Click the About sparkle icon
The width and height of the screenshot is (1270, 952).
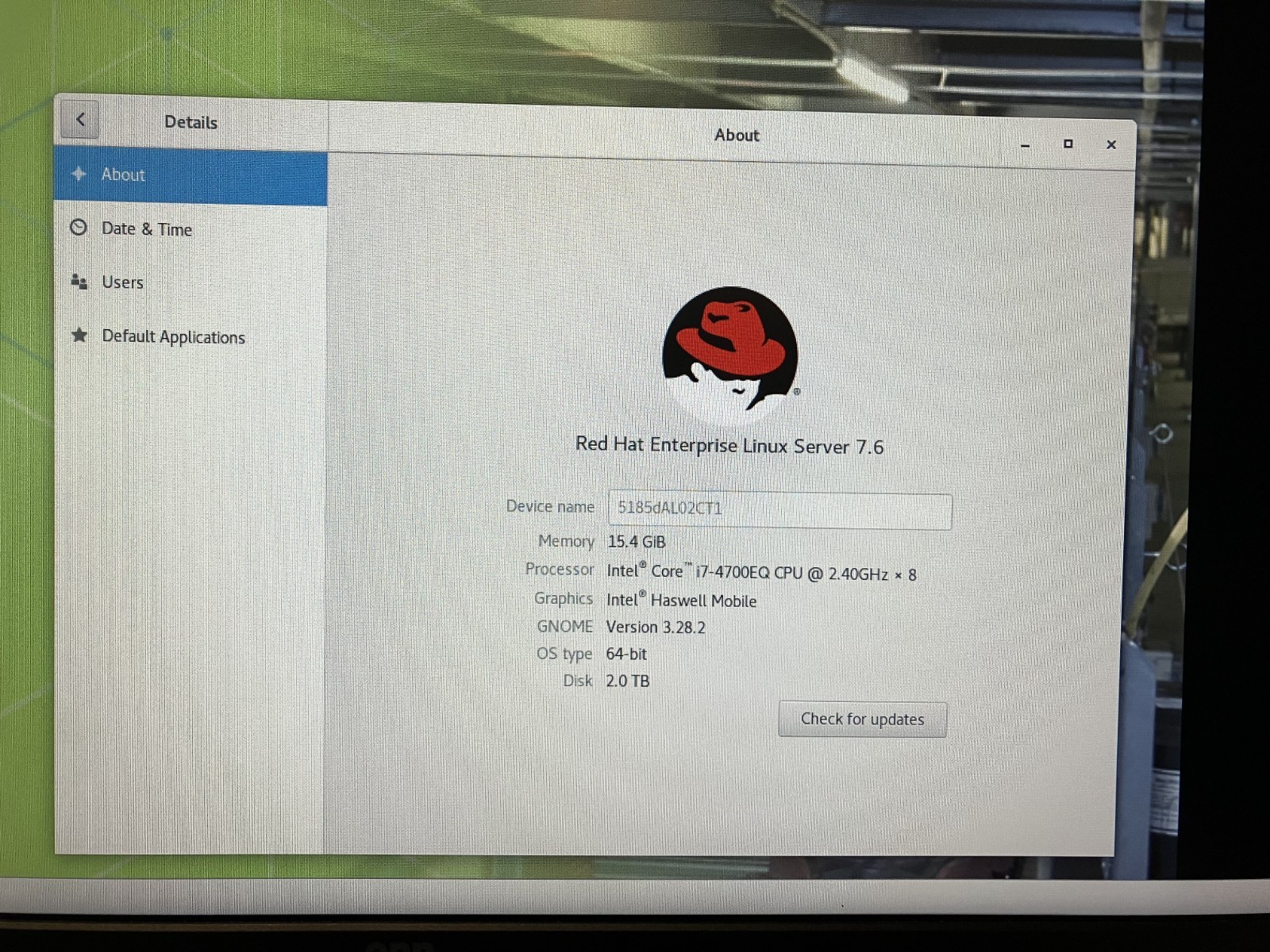[79, 174]
